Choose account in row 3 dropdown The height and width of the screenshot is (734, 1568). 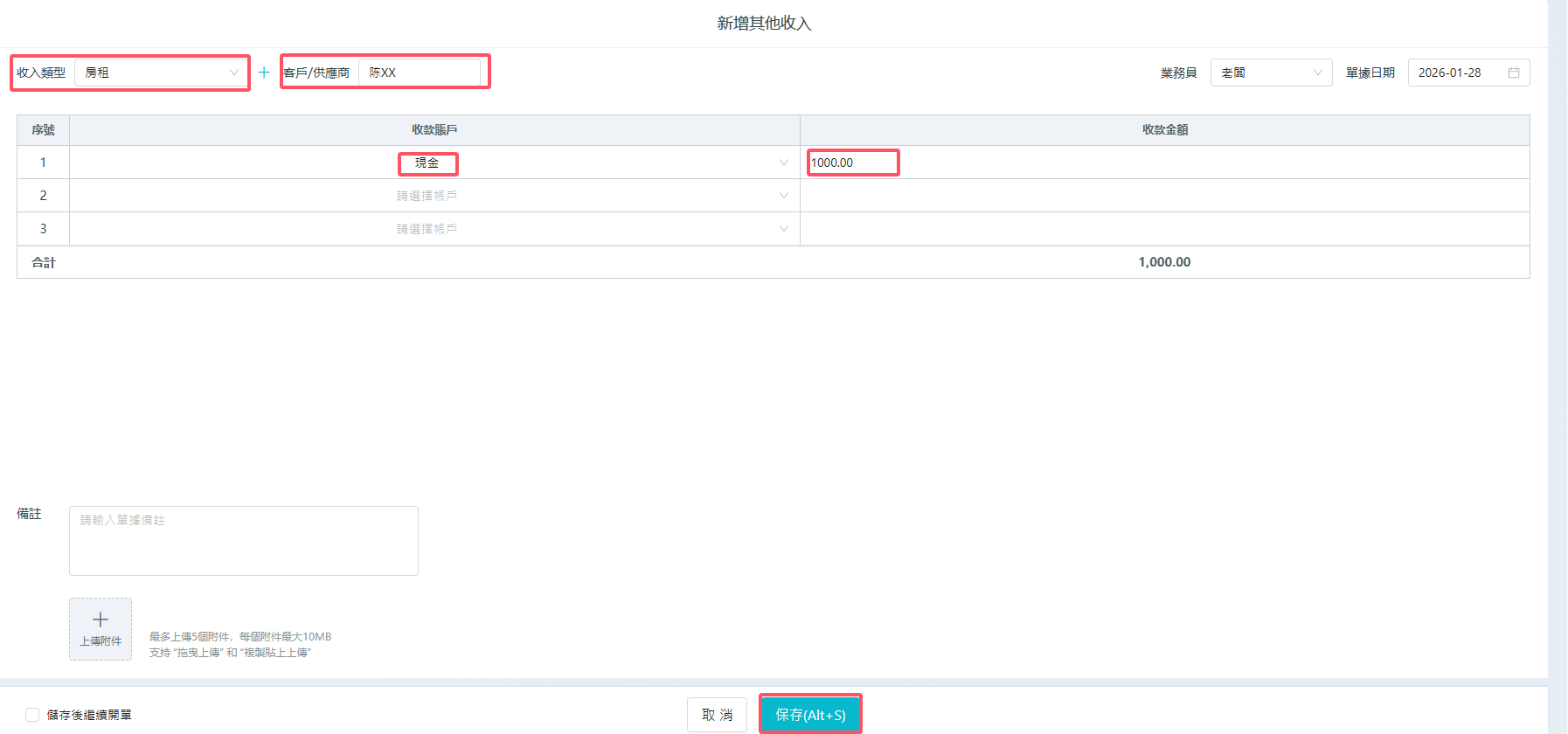[x=434, y=229]
